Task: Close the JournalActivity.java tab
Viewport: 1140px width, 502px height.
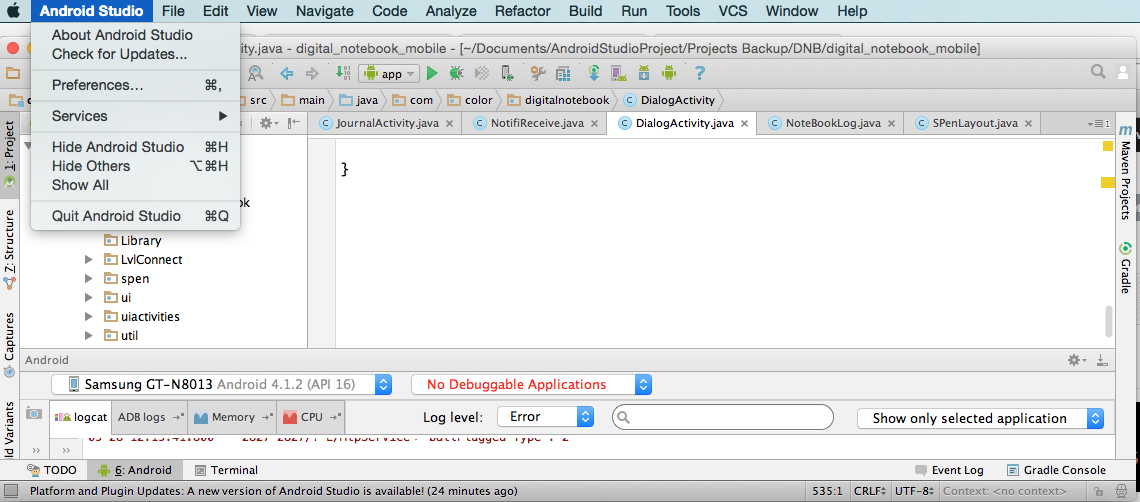Action: tap(449, 124)
